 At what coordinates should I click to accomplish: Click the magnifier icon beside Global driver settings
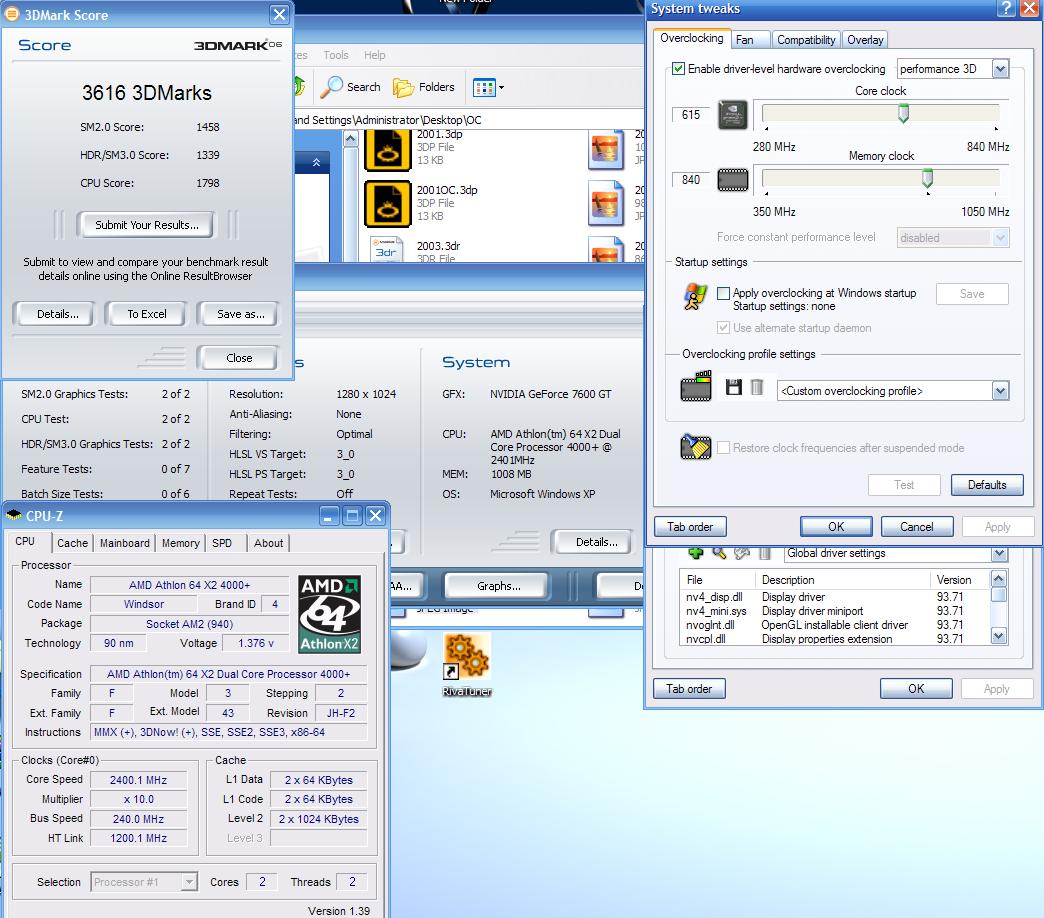point(719,553)
